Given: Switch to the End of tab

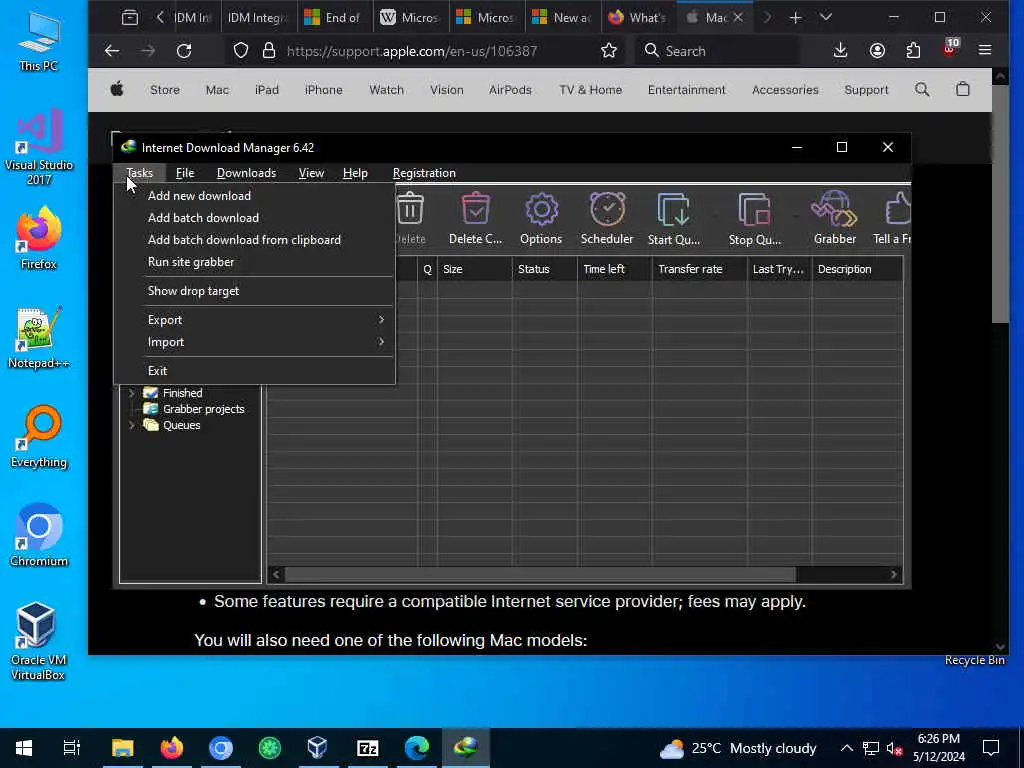Looking at the screenshot, I should [335, 18].
